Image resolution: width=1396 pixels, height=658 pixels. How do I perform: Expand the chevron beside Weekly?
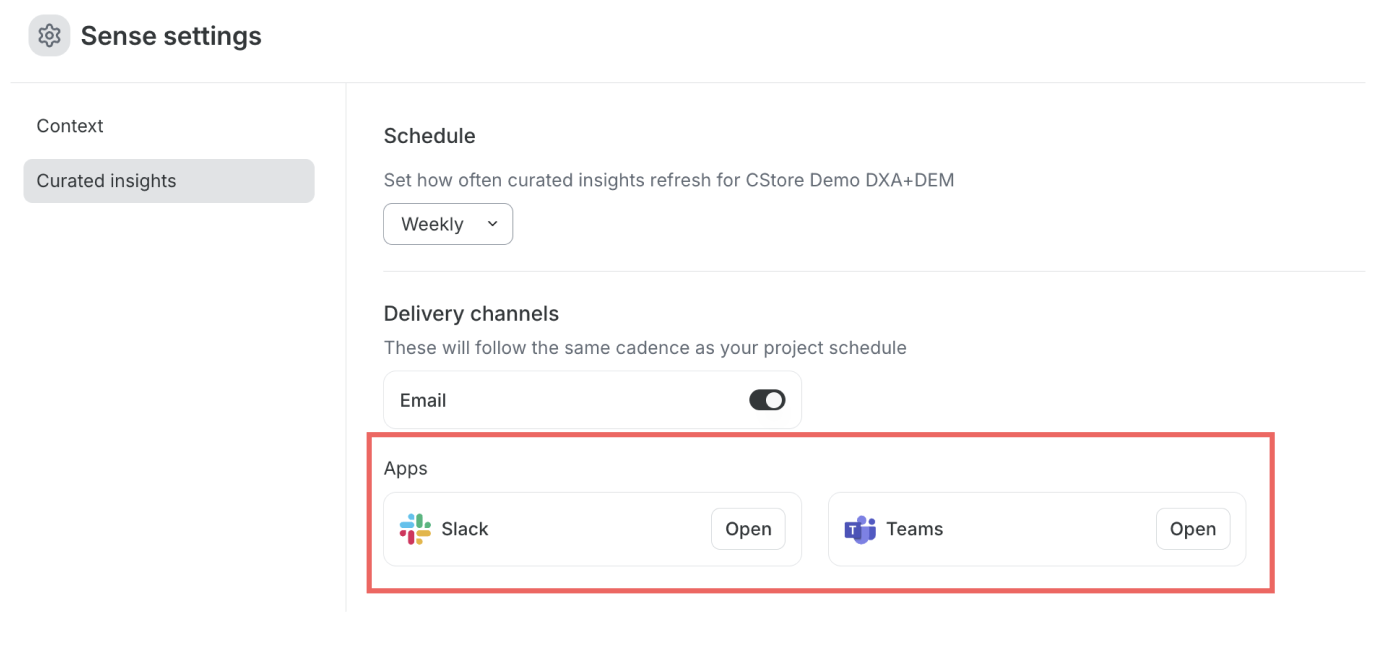[x=492, y=224]
